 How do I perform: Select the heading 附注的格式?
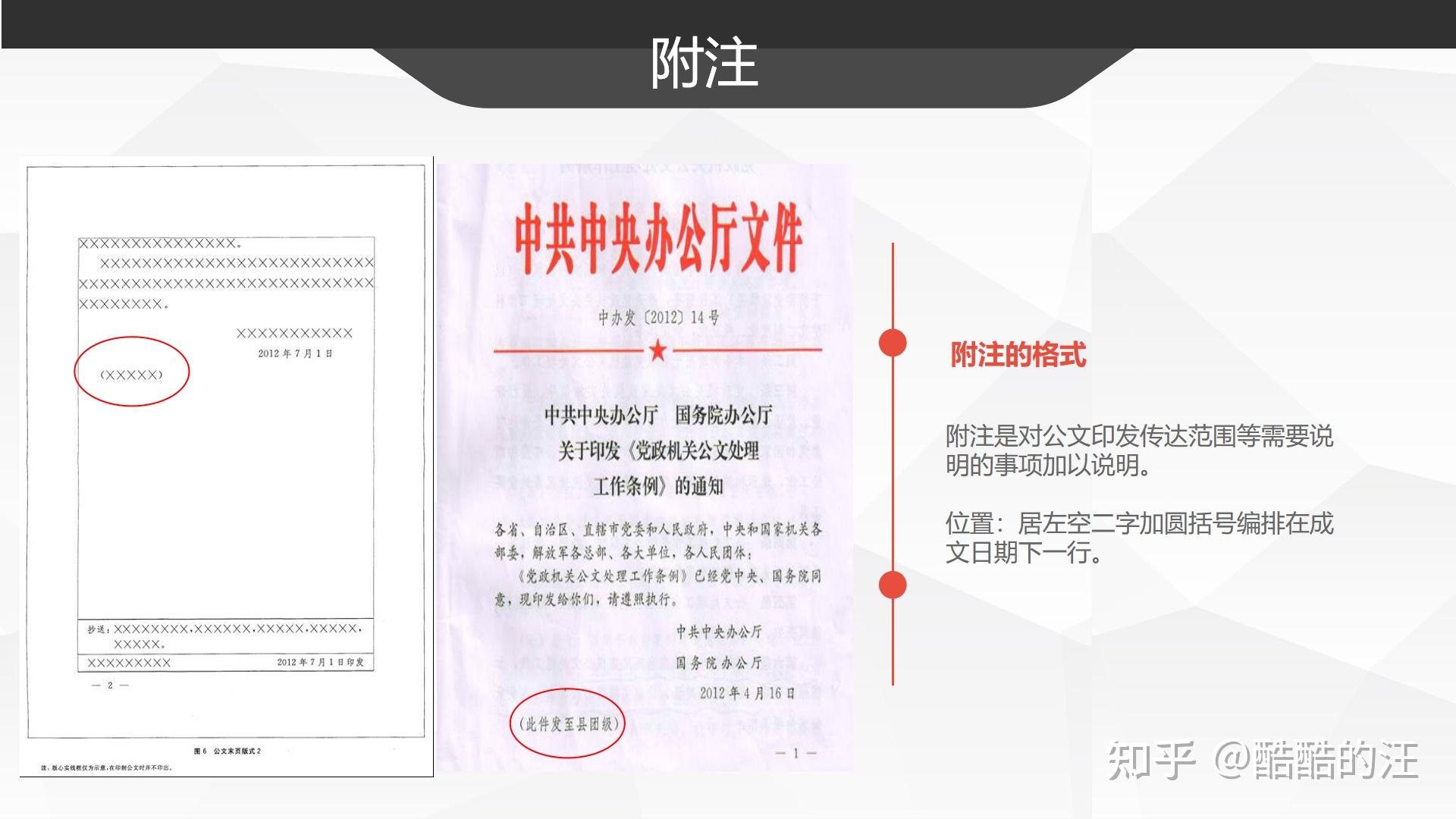point(1018,355)
